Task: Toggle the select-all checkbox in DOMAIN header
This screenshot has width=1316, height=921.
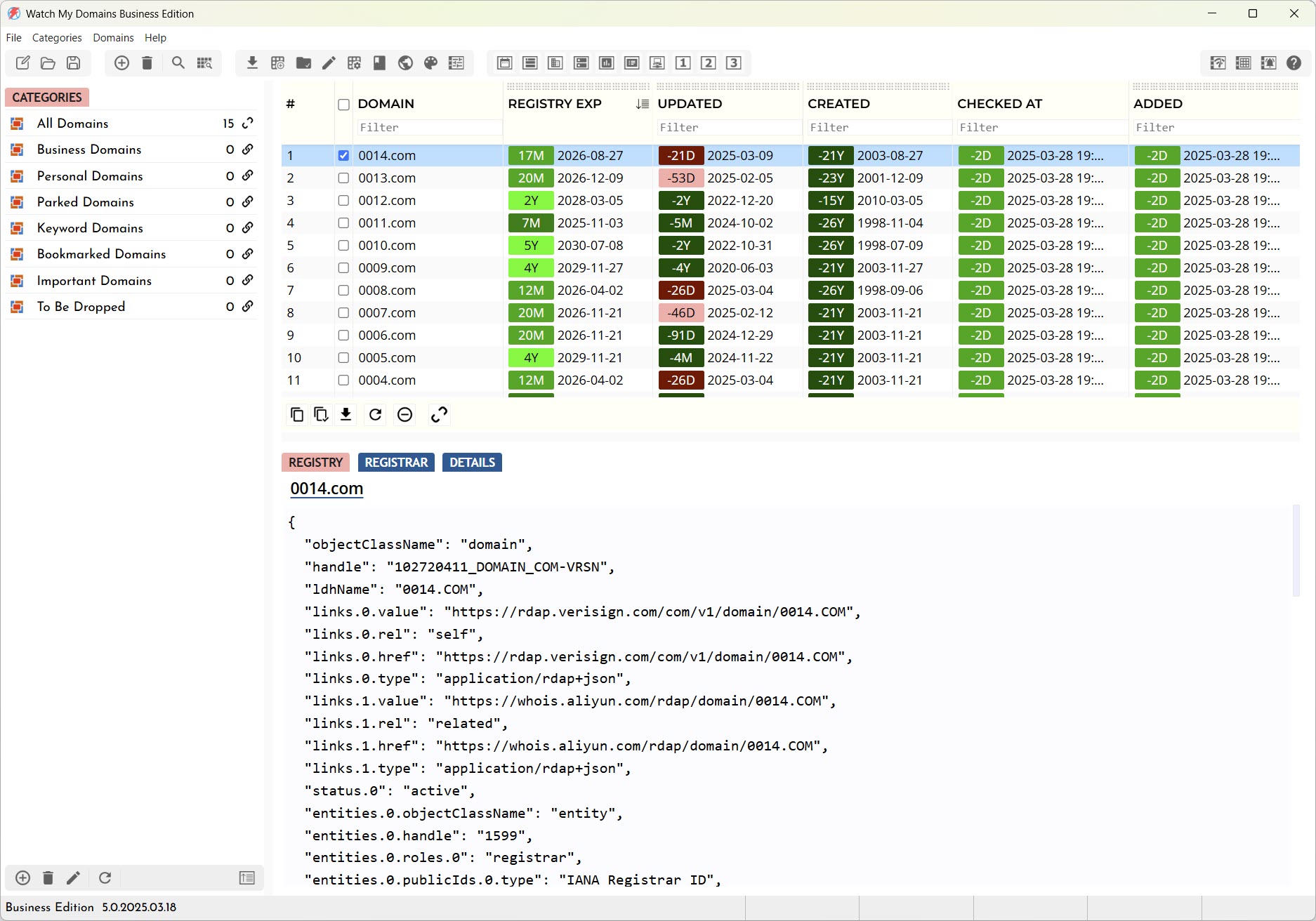Action: pyautogui.click(x=343, y=105)
